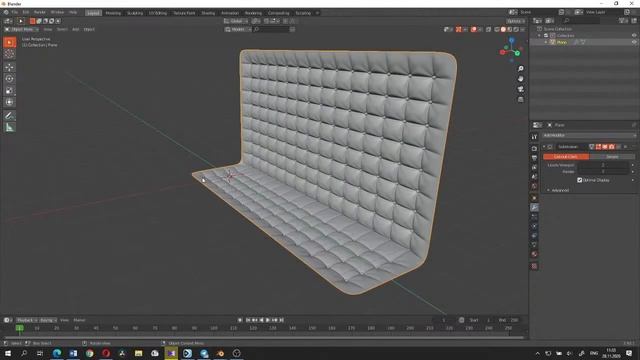Open the Texture properties tab

[534, 266]
